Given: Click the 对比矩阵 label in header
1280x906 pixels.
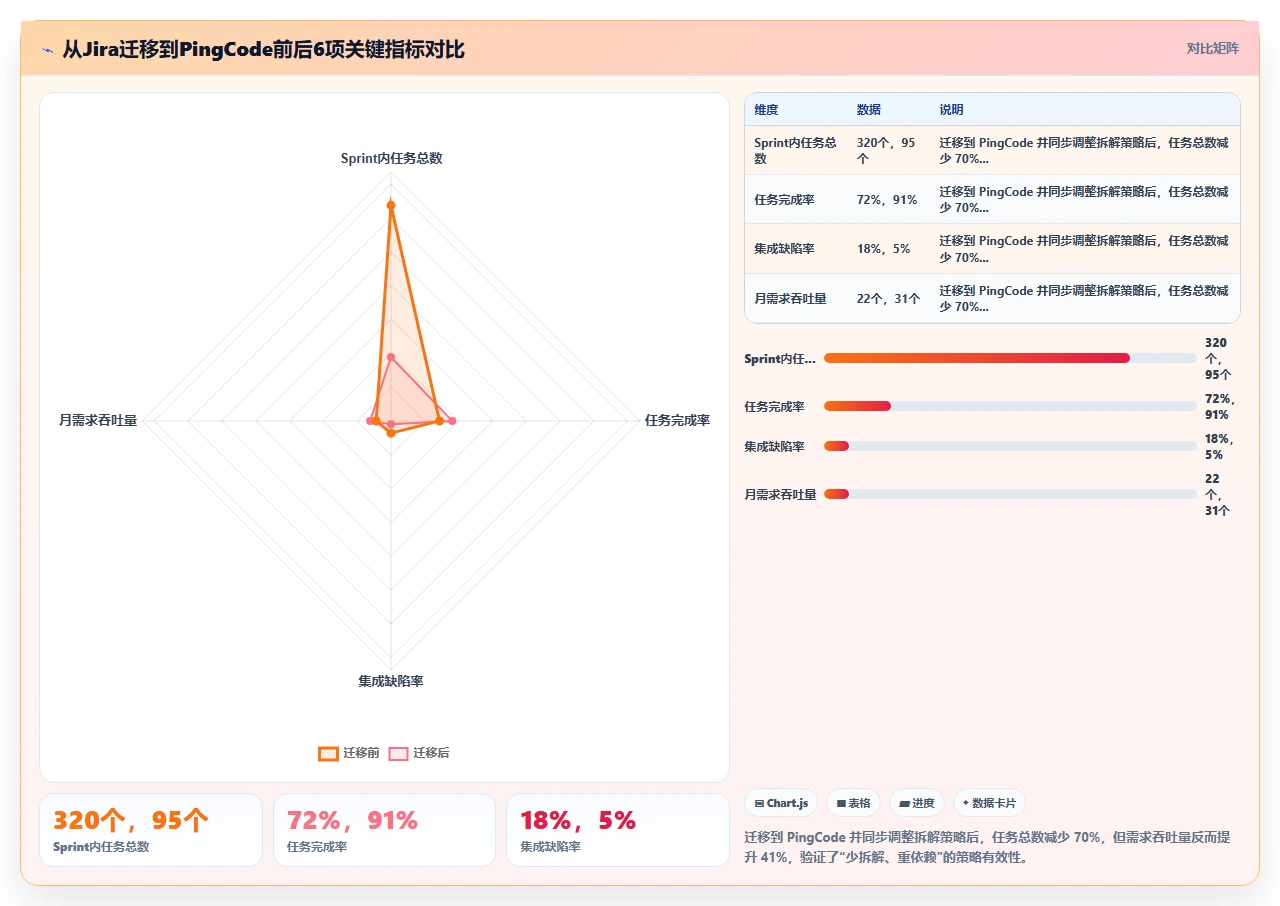Looking at the screenshot, I should click(1212, 48).
